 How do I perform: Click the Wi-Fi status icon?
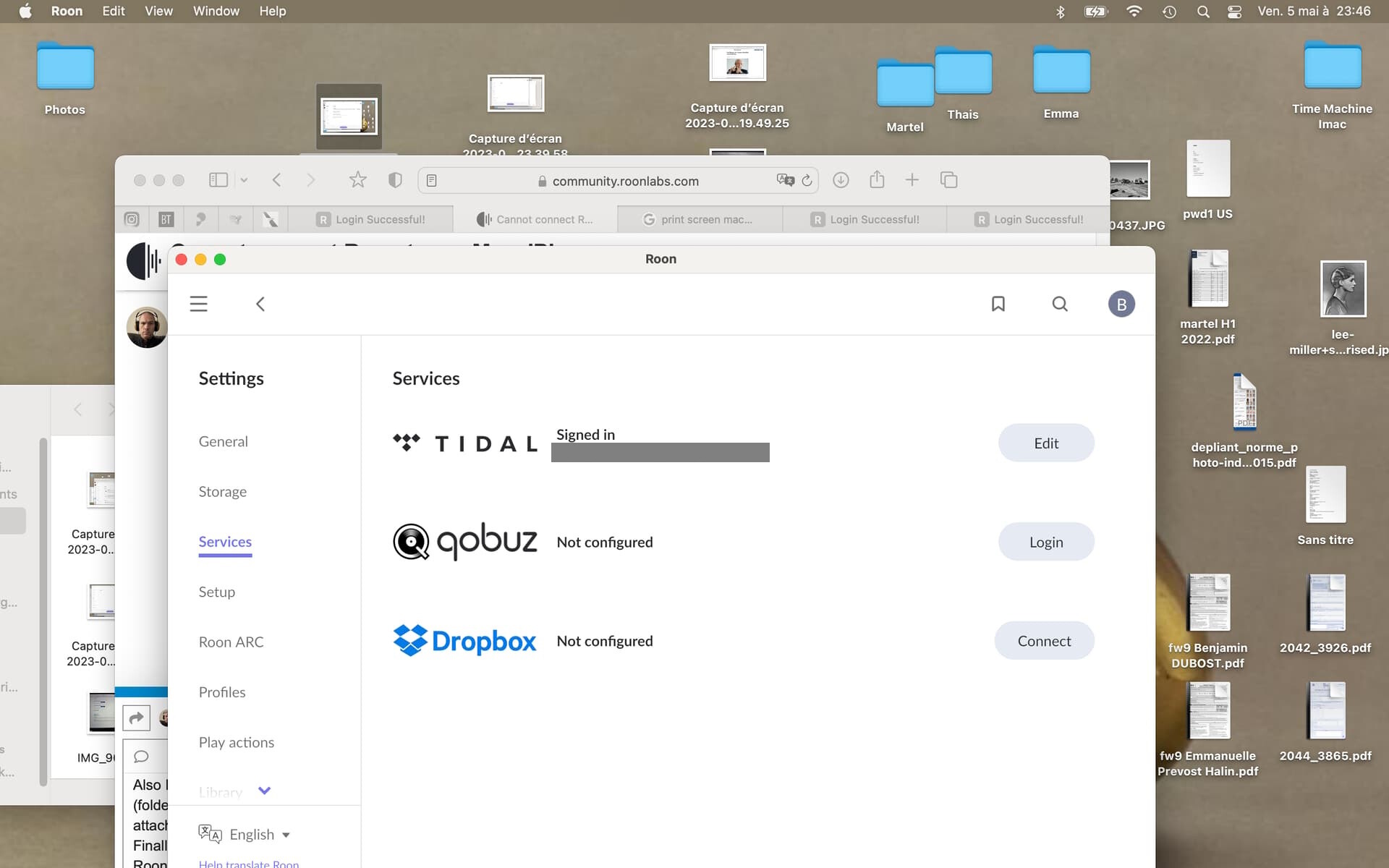(1134, 12)
